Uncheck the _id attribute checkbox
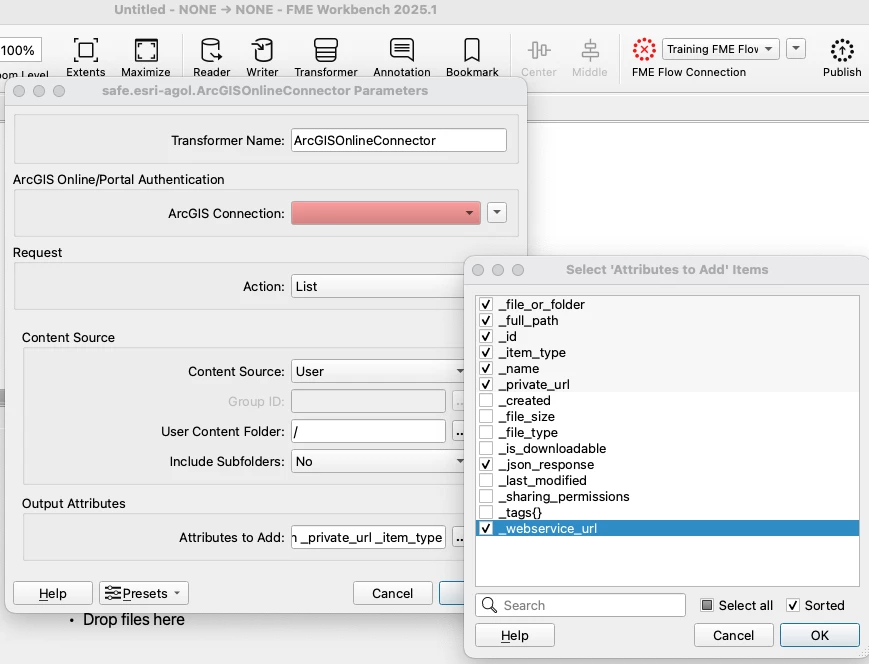The image size is (869, 664). 486,336
